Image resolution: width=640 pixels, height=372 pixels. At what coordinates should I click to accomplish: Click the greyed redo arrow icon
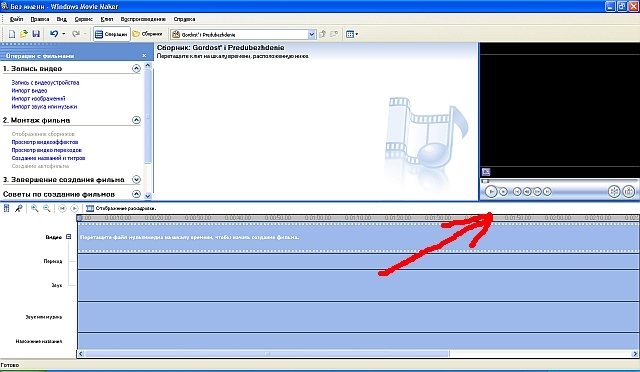[76, 34]
